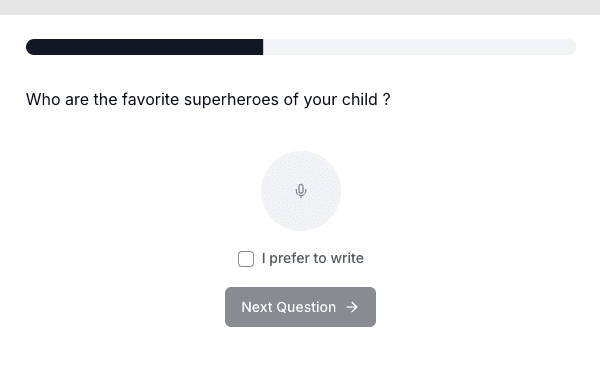600x372 pixels.
Task: Click the favorite superheroes question text
Action: coord(208,100)
